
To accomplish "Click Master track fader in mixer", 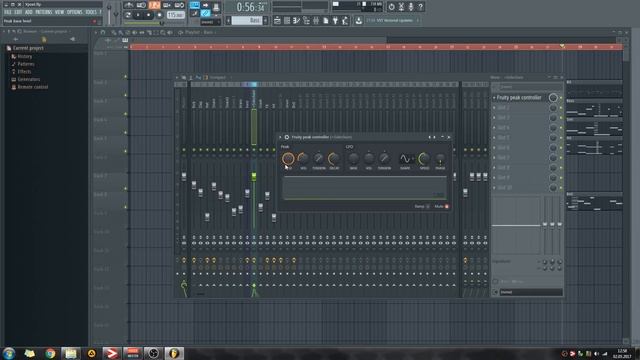I will pyautogui.click(x=184, y=176).
